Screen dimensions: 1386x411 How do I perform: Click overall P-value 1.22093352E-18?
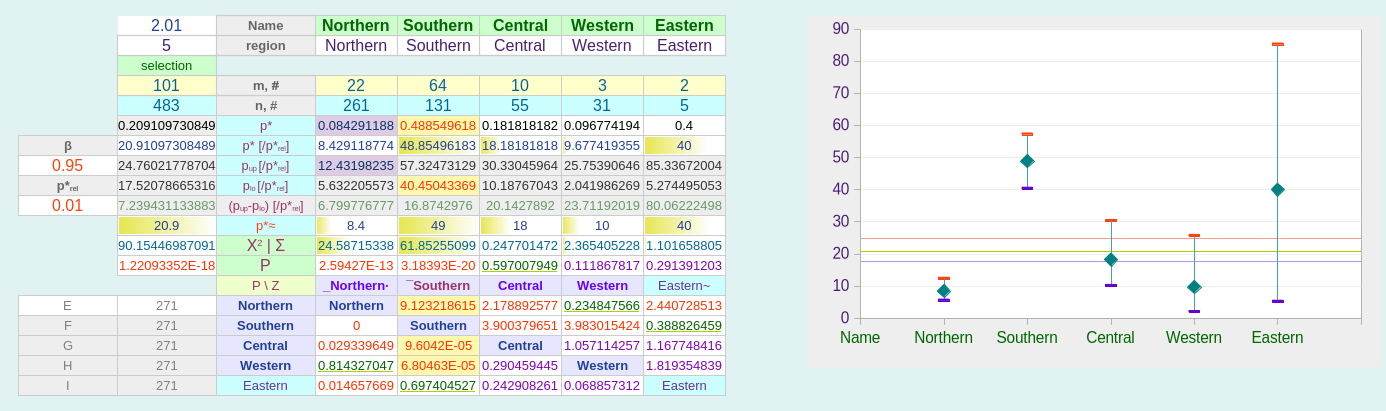click(x=167, y=266)
